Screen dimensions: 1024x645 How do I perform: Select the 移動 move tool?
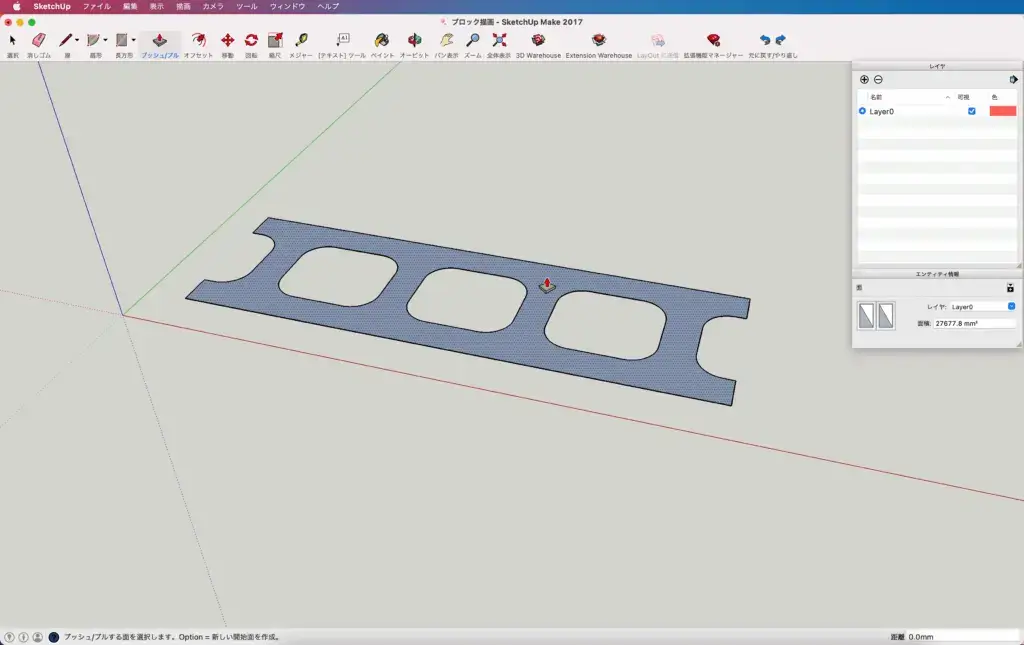227,40
